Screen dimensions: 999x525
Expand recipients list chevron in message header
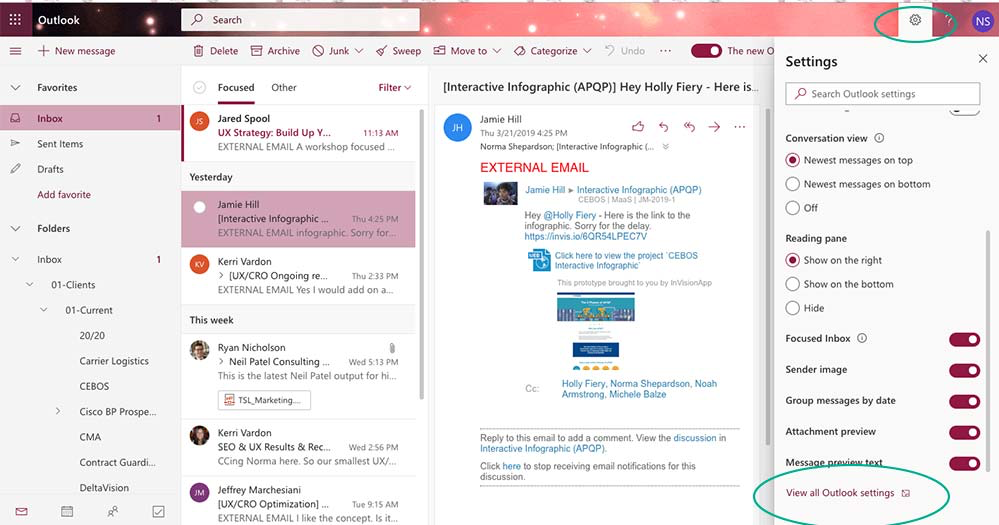pyautogui.click(x=665, y=147)
